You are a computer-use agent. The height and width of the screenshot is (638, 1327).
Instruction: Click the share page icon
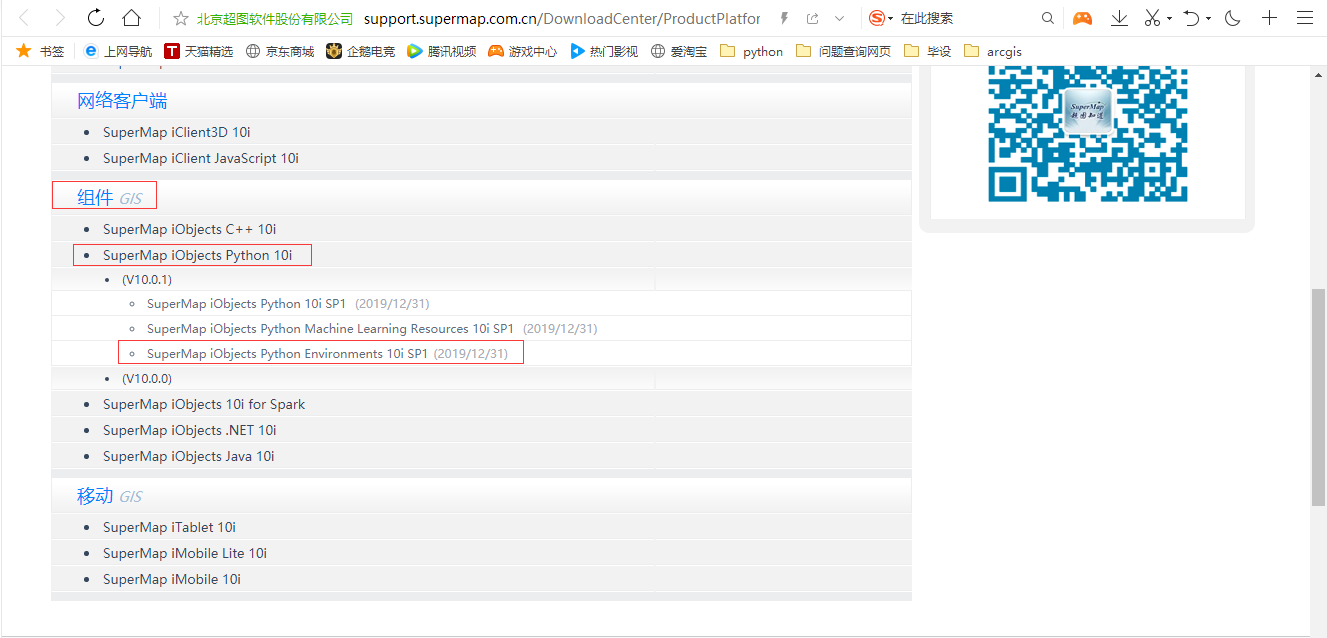[812, 18]
